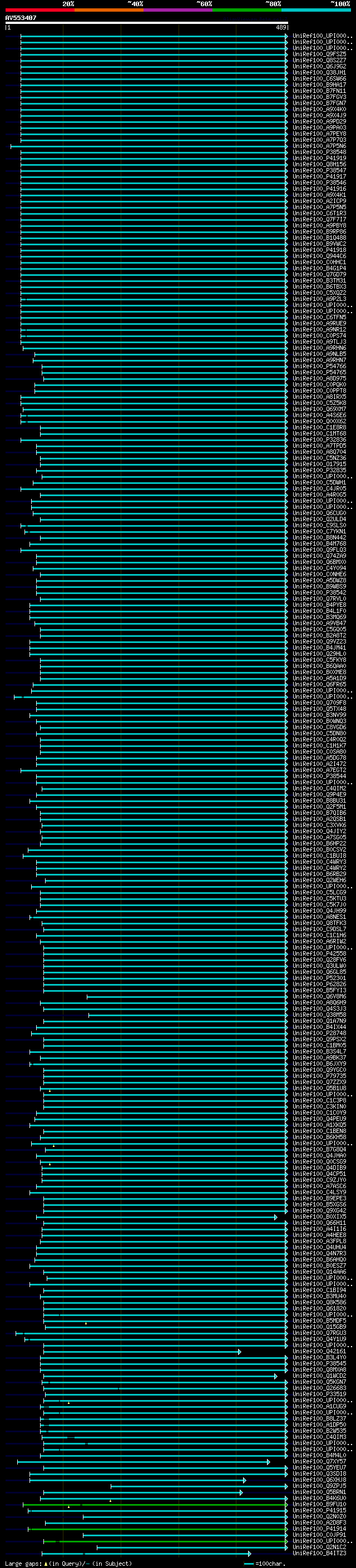Select hit label UniRef100_Q38JH1

click(319, 72)
